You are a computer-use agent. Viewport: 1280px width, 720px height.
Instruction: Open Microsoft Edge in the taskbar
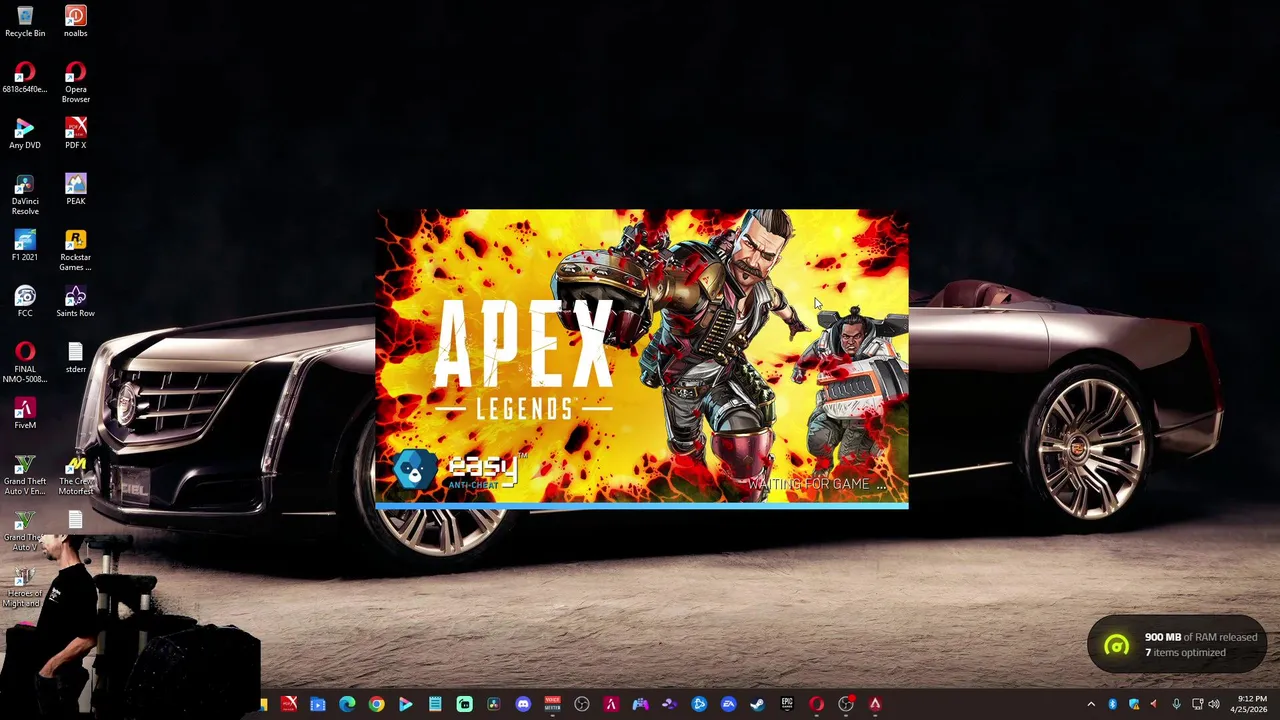point(347,704)
